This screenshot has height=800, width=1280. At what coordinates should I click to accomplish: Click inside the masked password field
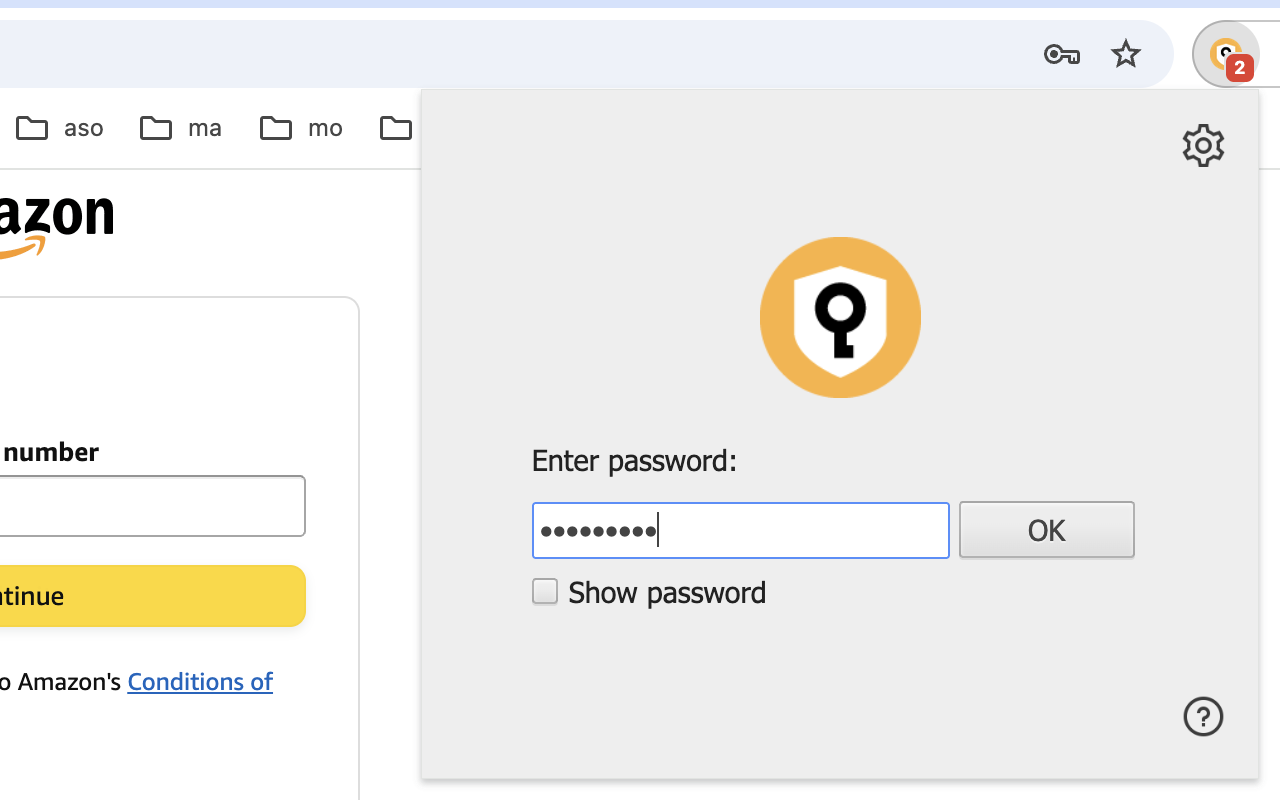[x=740, y=530]
